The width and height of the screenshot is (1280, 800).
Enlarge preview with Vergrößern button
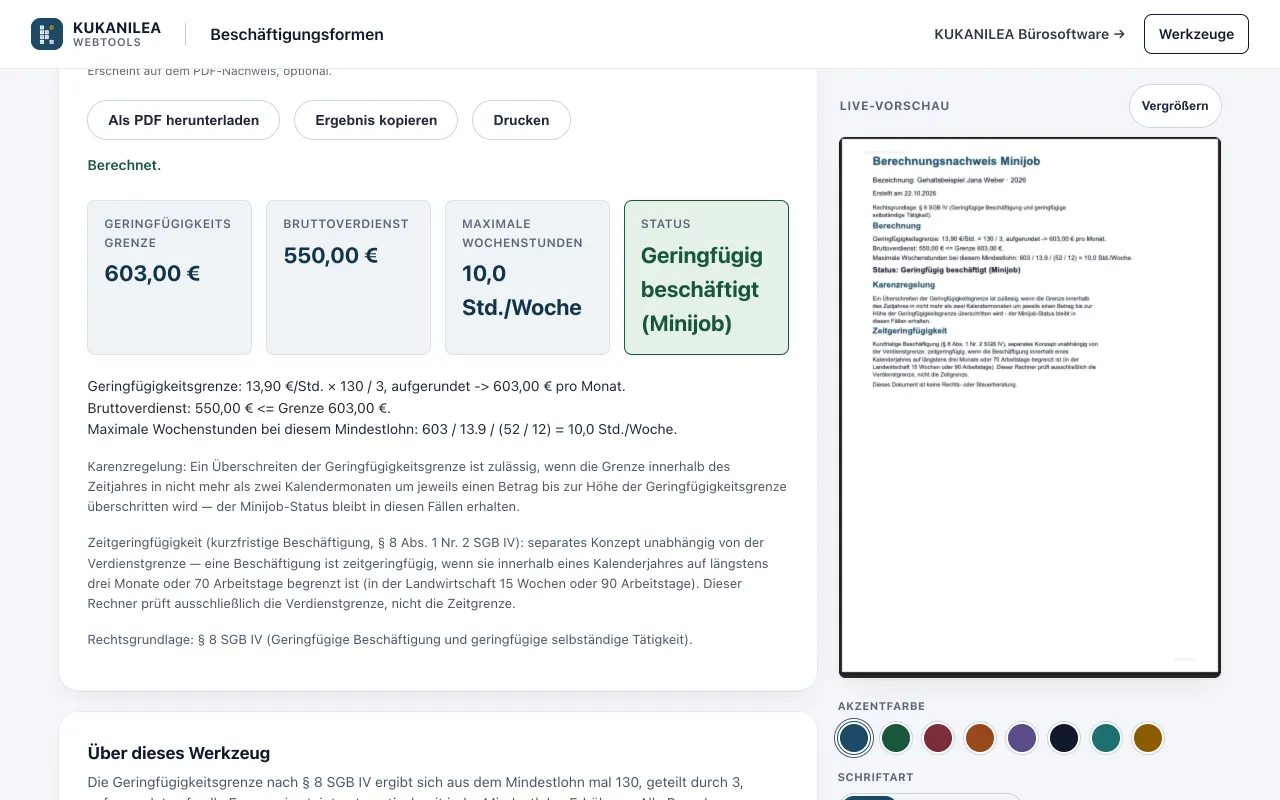point(1175,106)
